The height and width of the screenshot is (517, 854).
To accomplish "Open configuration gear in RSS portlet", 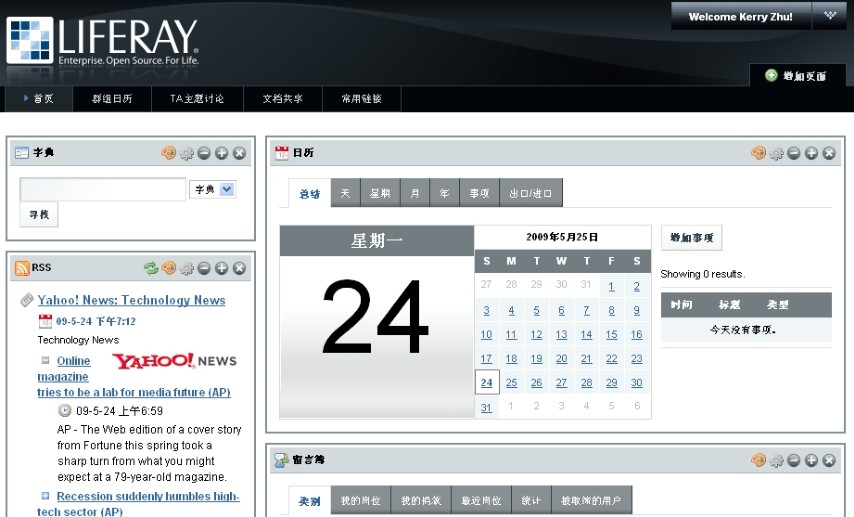I will [186, 268].
